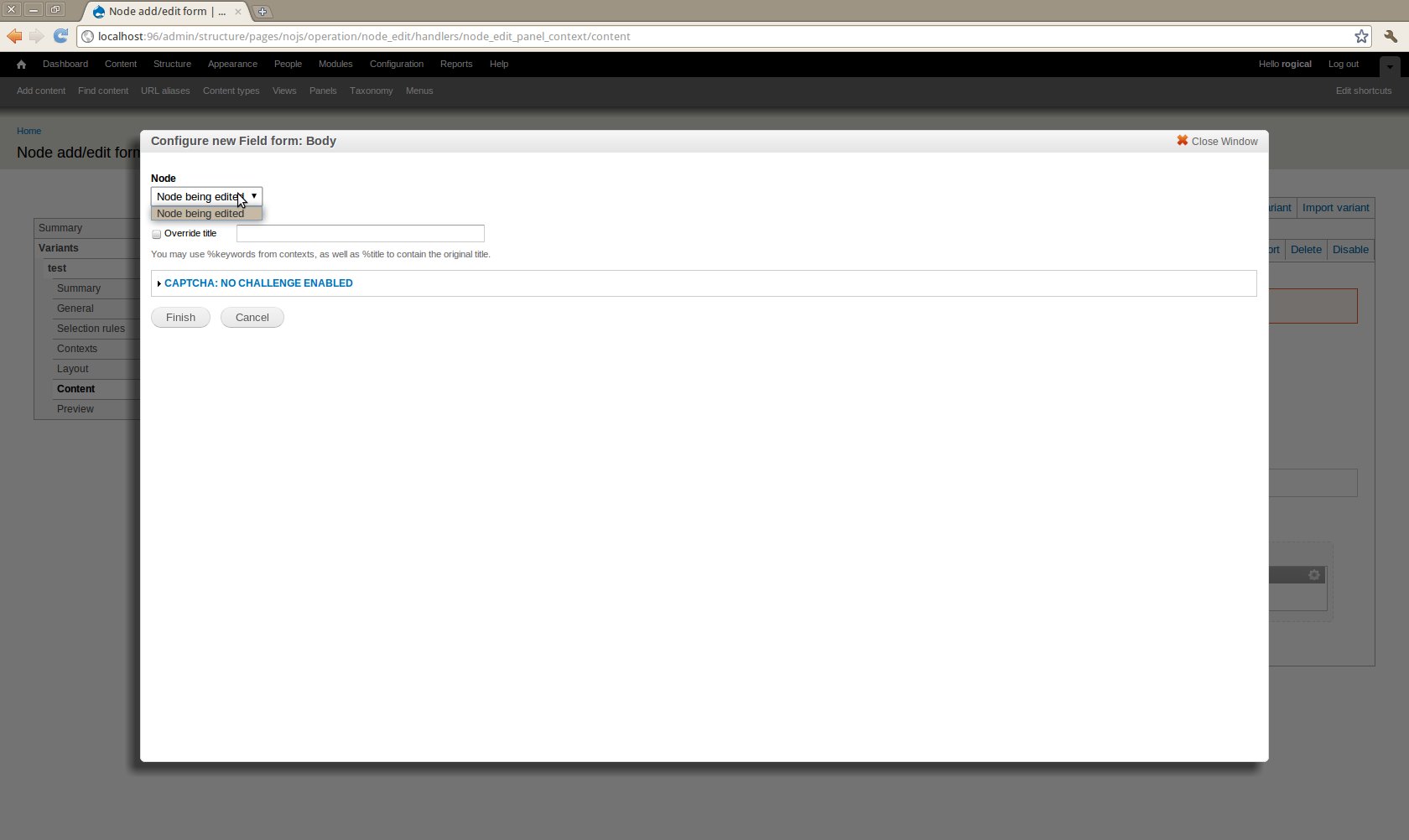The image size is (1409, 840).
Task: Click the Cancel button
Action: pos(252,318)
